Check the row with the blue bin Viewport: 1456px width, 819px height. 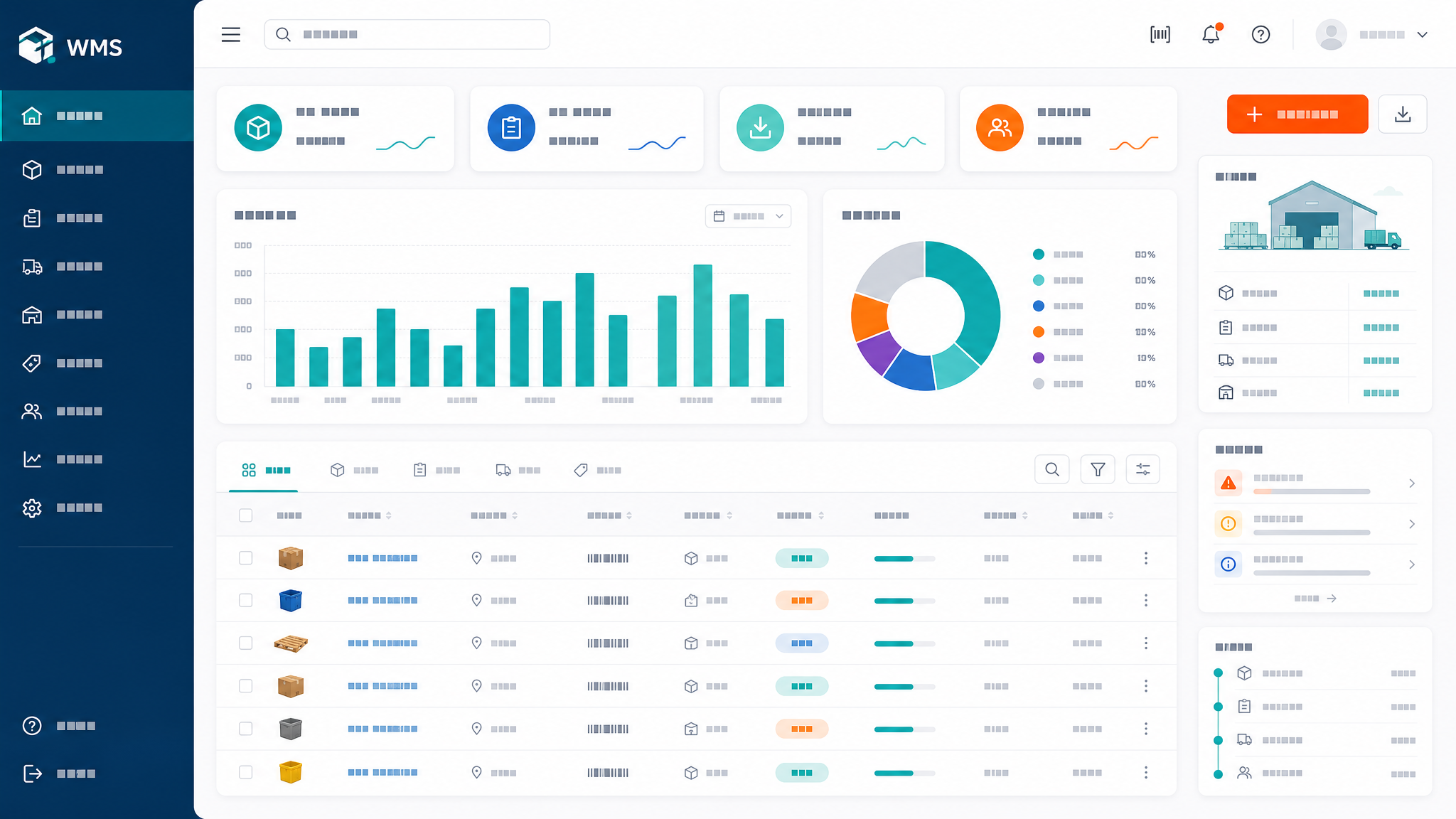[x=246, y=600]
